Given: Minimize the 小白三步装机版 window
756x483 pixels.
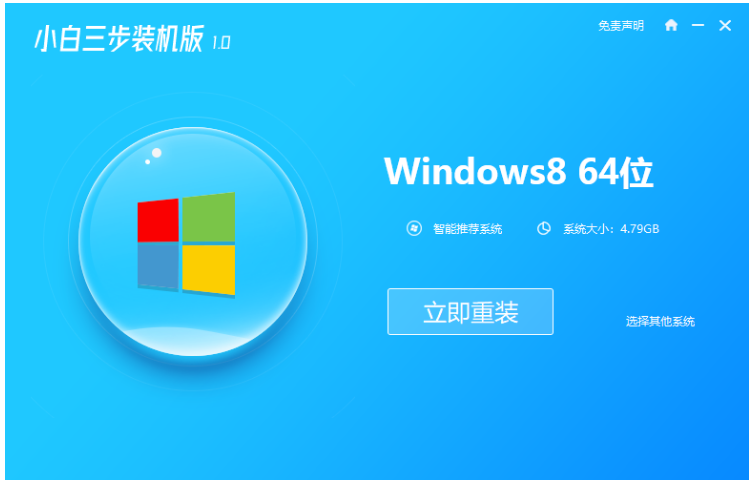Looking at the screenshot, I should tap(698, 25).
